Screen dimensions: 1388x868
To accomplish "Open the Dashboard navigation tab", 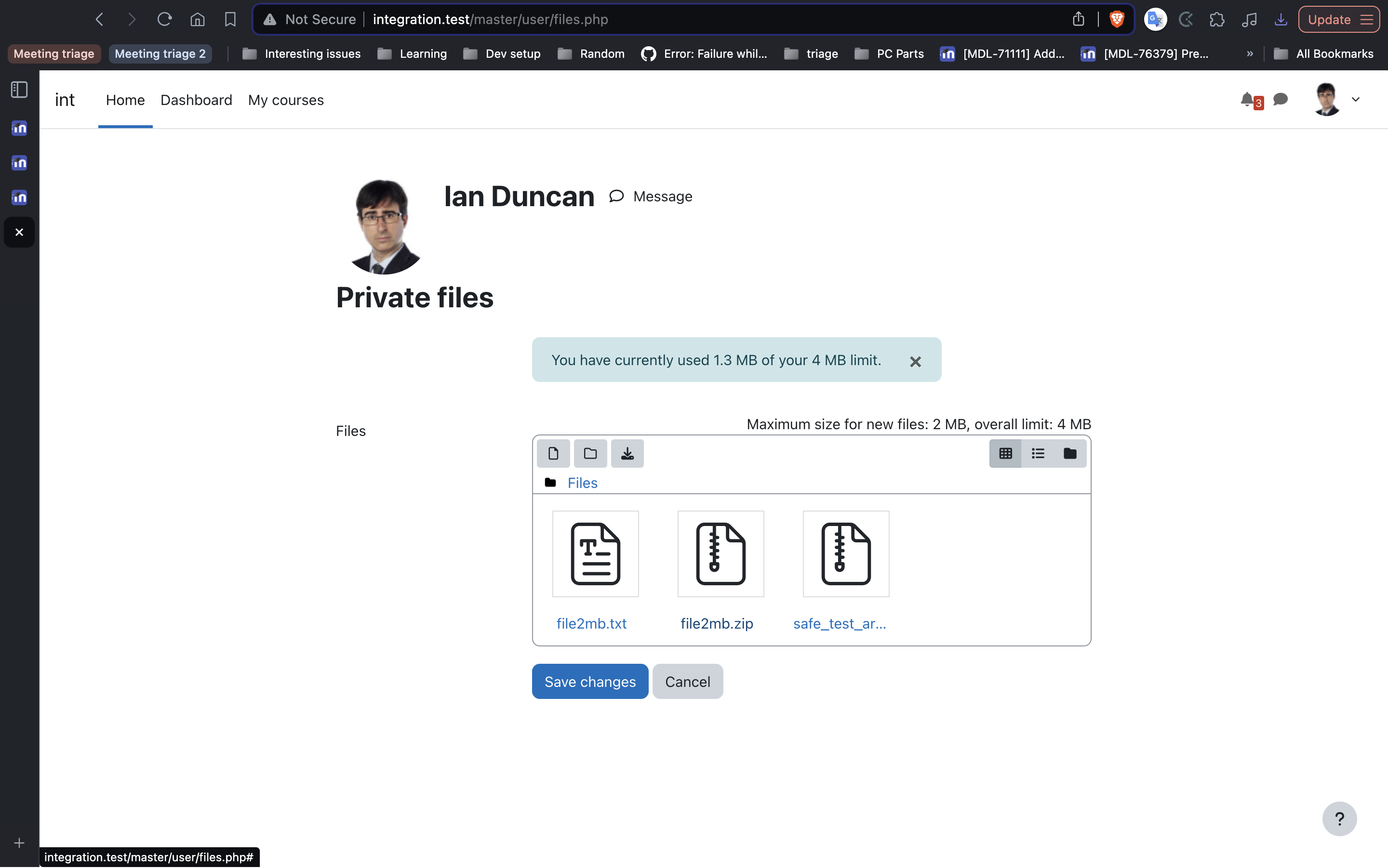I will (197, 100).
